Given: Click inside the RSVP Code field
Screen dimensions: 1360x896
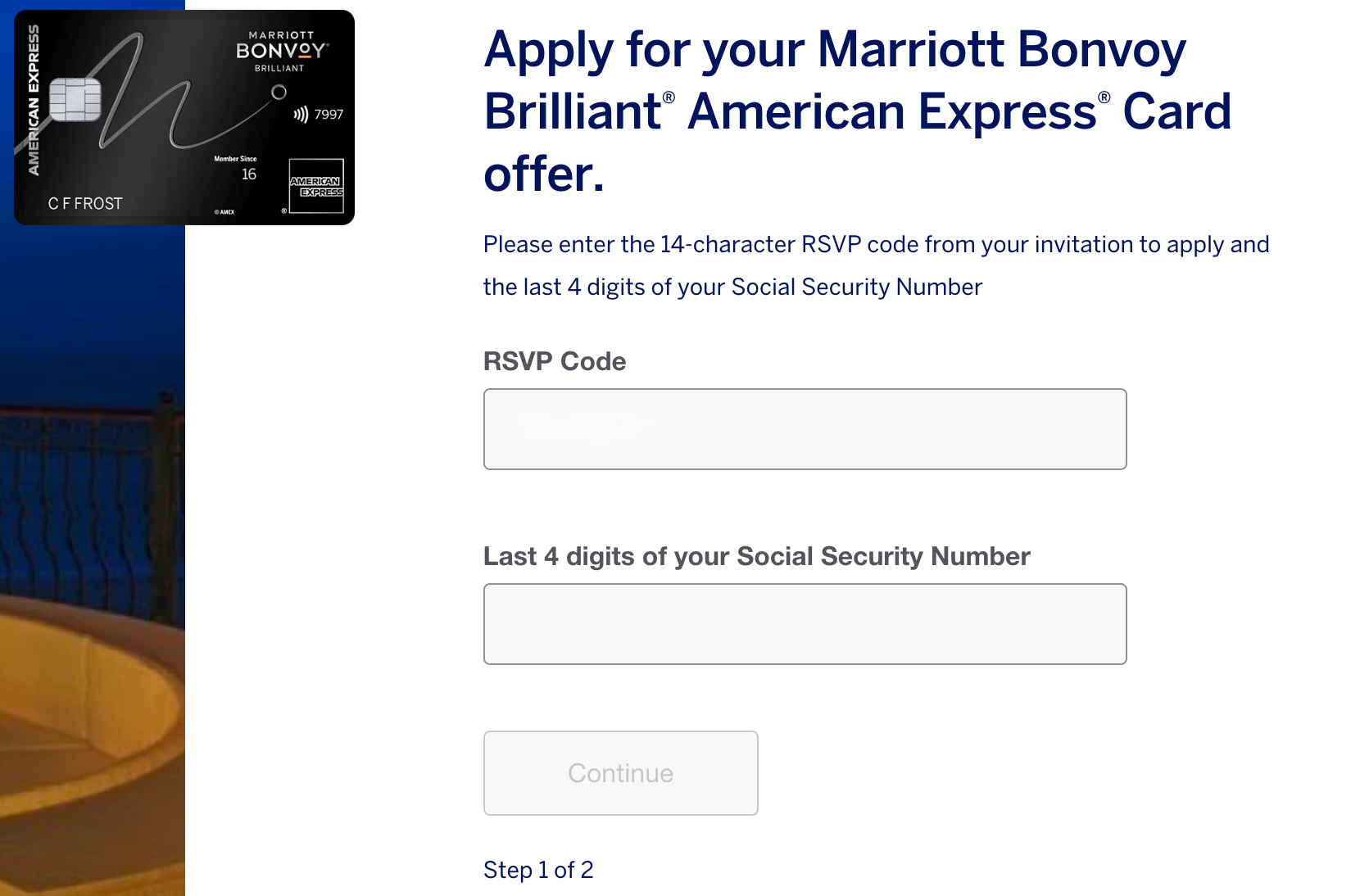Looking at the screenshot, I should click(805, 428).
